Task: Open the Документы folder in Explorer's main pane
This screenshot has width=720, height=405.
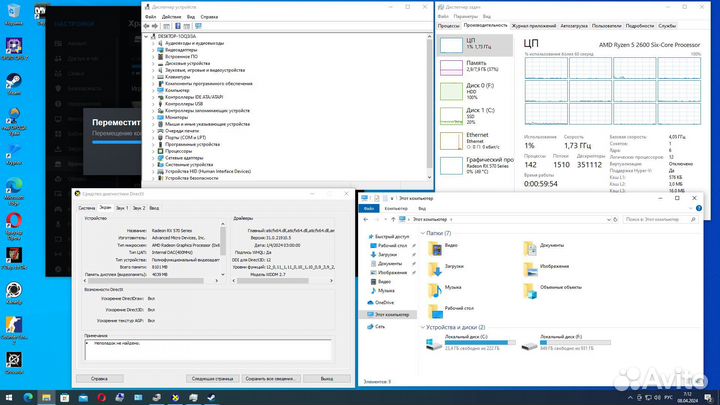Action: coord(544,248)
